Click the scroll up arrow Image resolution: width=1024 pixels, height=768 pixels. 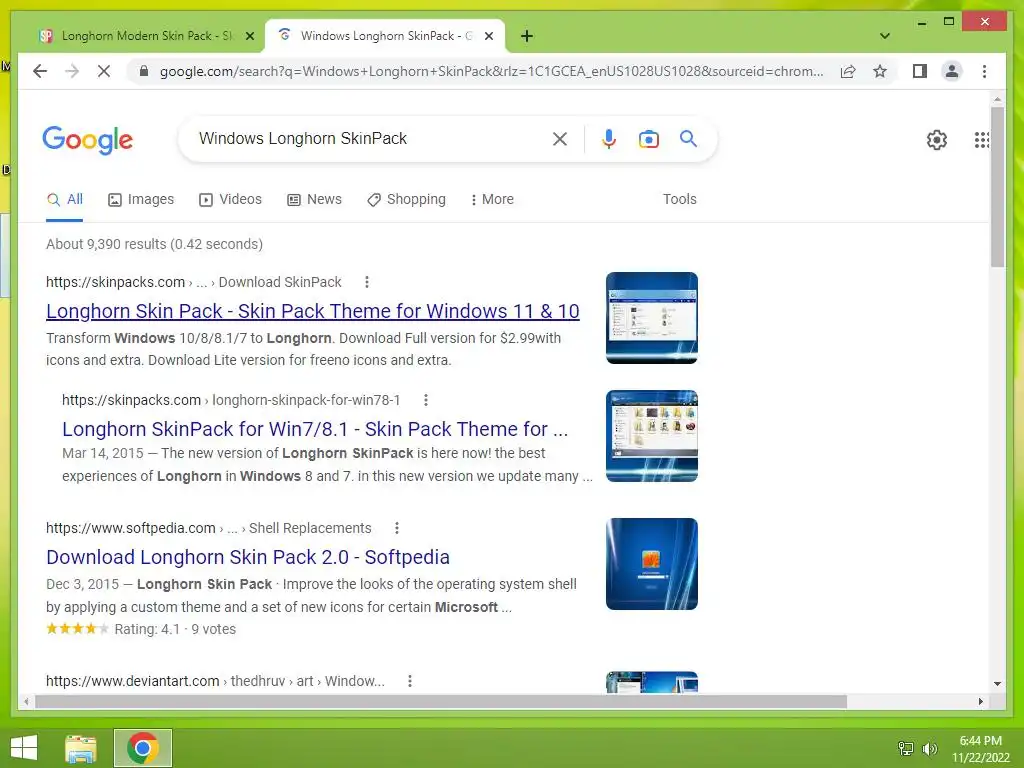tap(997, 99)
